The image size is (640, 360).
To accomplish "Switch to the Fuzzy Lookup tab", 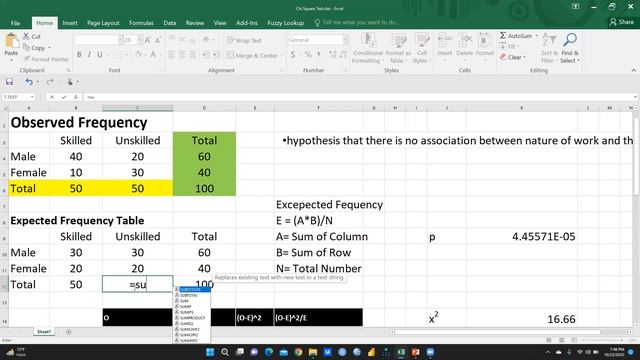I will point(285,23).
